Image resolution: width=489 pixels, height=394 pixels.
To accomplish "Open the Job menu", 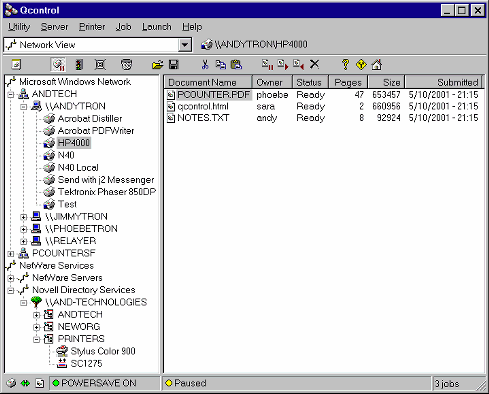I will [123, 27].
